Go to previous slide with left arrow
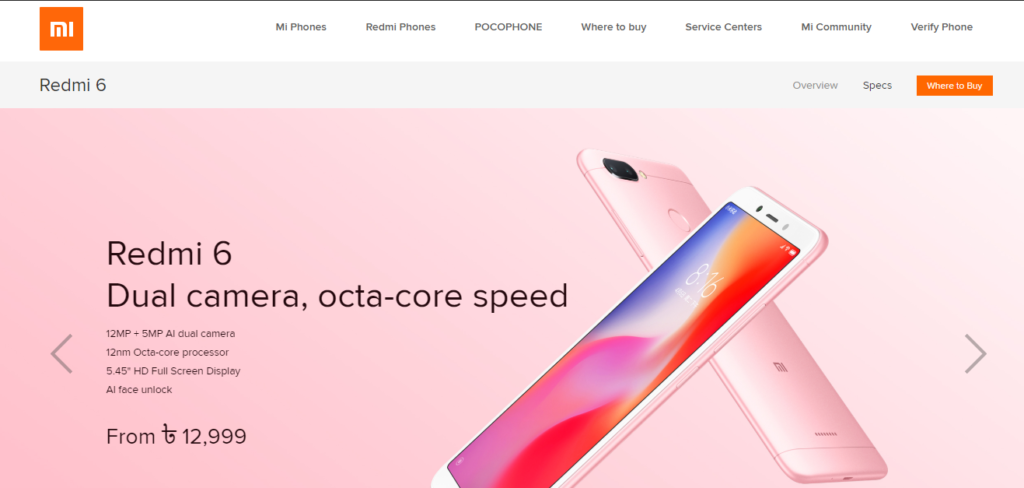The height and width of the screenshot is (488, 1024). [61, 353]
